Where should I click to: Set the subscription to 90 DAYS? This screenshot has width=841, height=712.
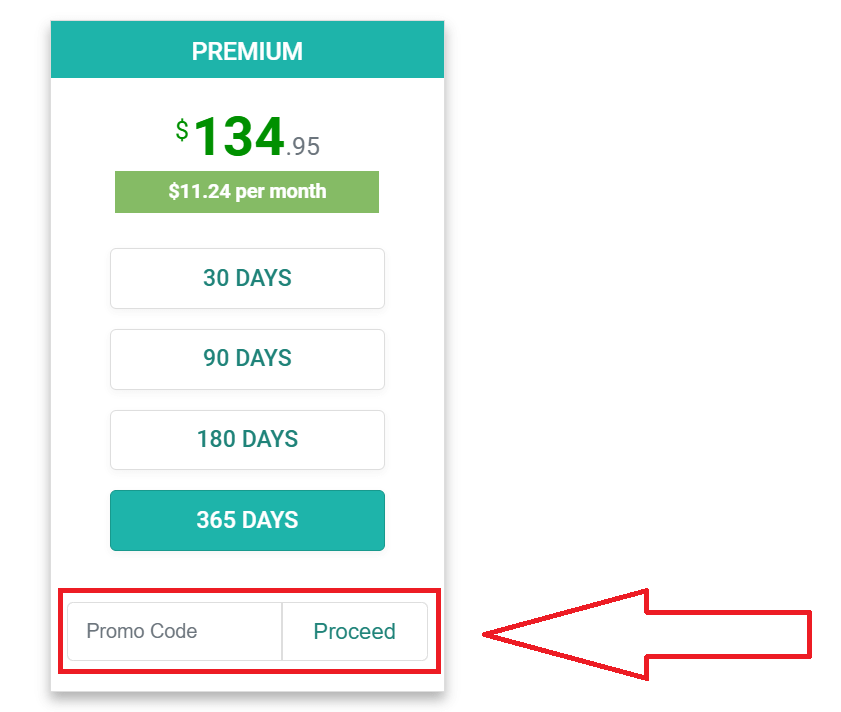click(x=247, y=359)
